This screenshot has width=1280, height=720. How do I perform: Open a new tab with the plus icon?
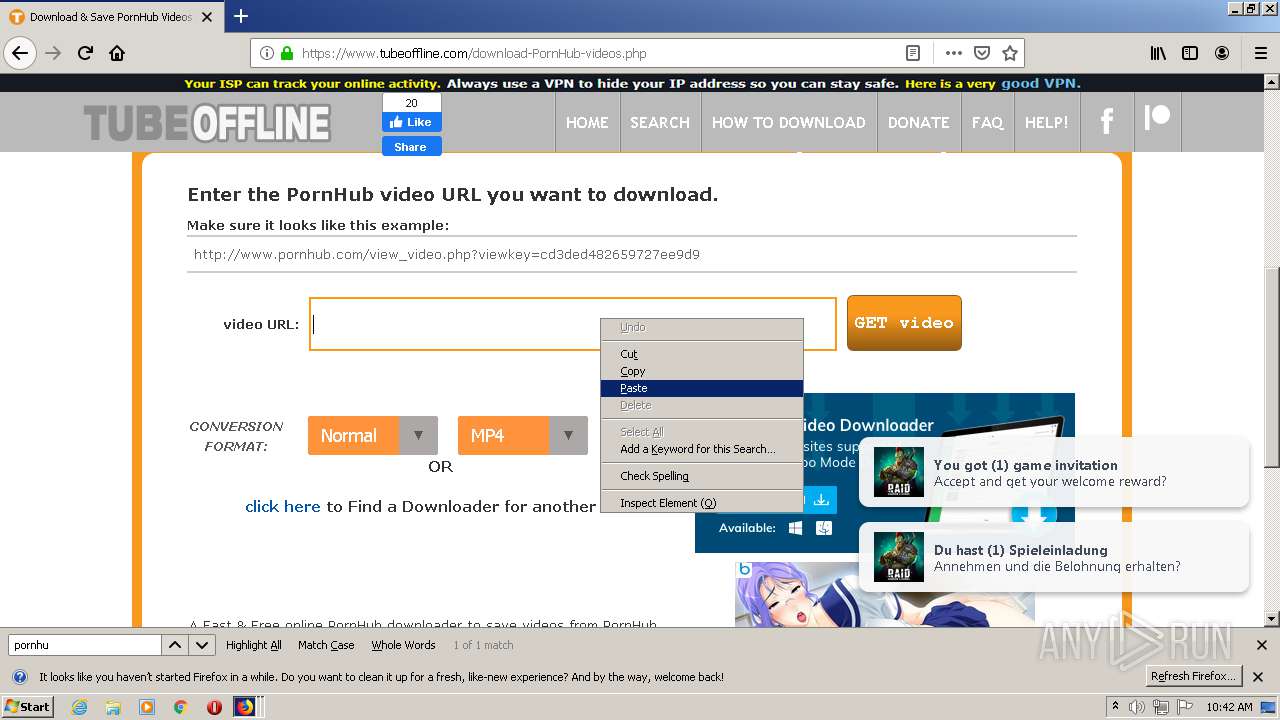click(240, 16)
